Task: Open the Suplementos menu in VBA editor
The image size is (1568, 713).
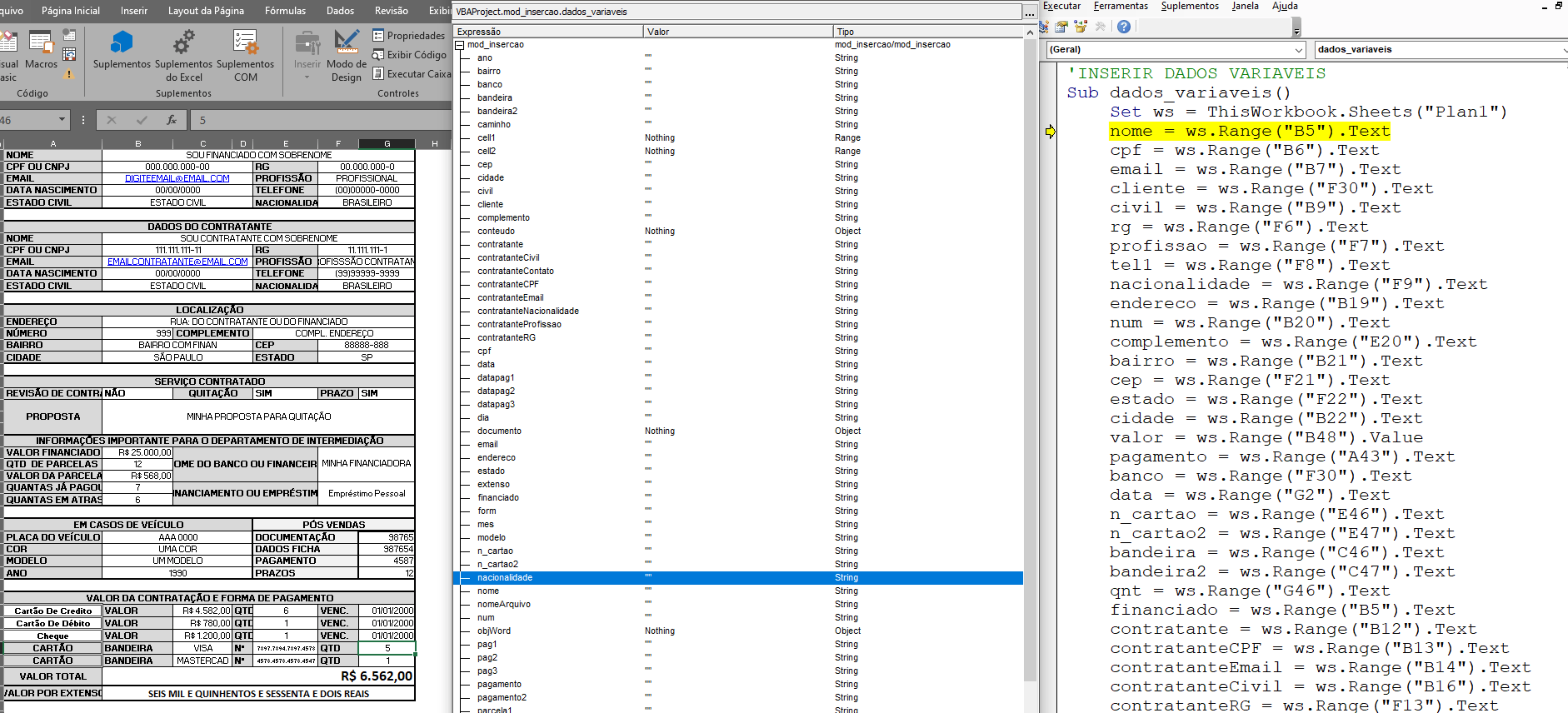Action: click(1190, 6)
